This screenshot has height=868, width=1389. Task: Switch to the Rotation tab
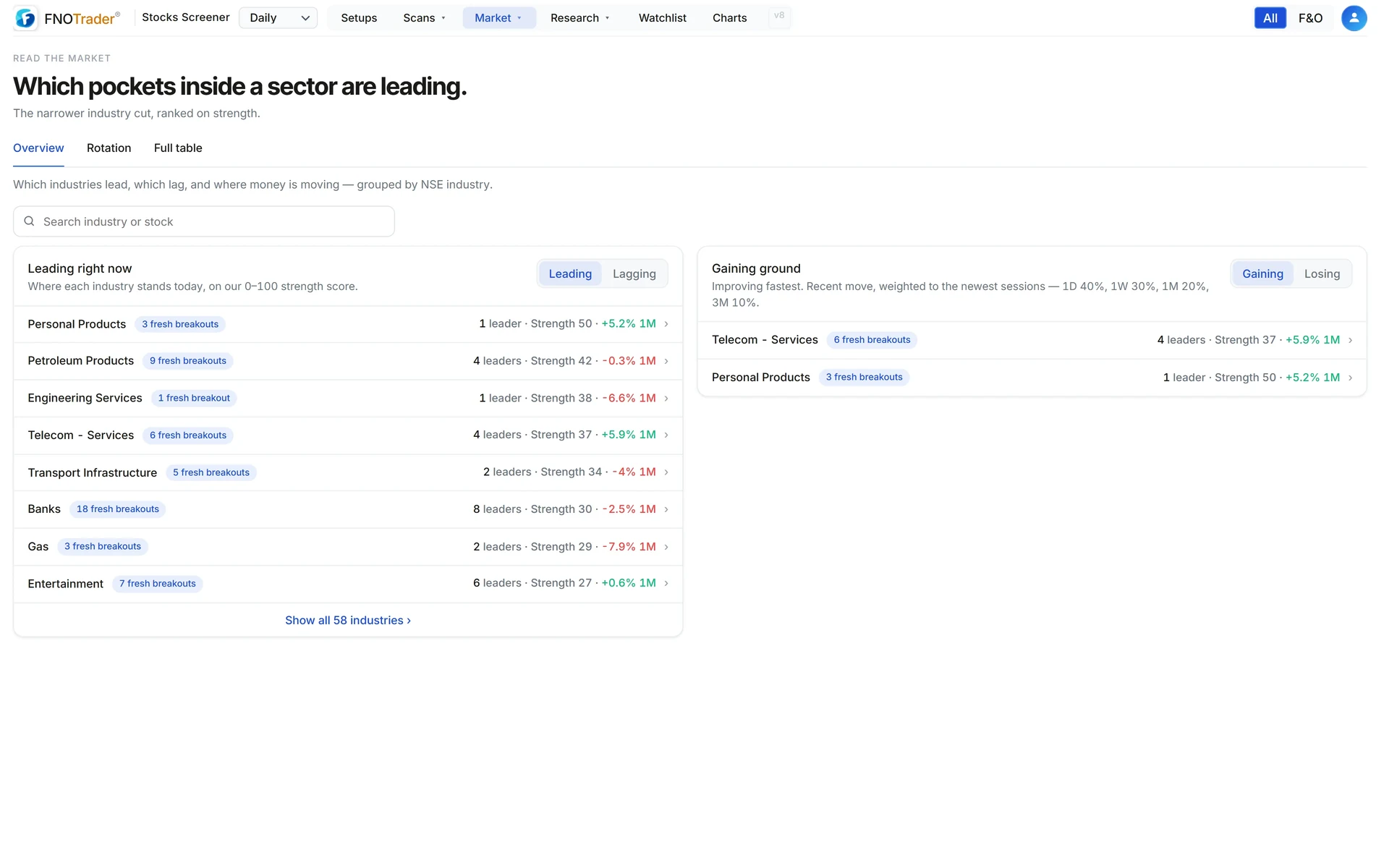109,148
